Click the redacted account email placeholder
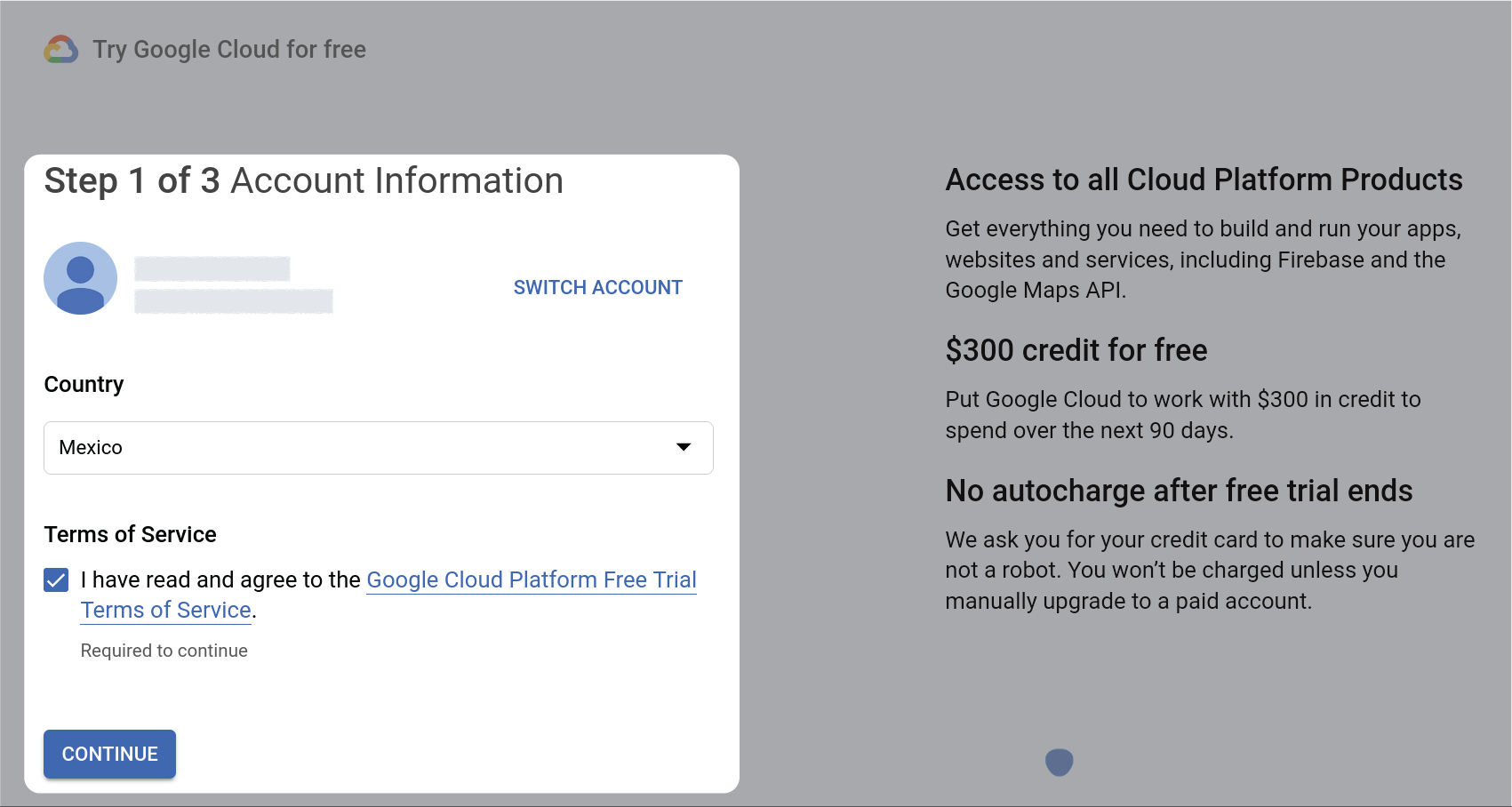This screenshot has width=1512, height=807. [x=234, y=301]
